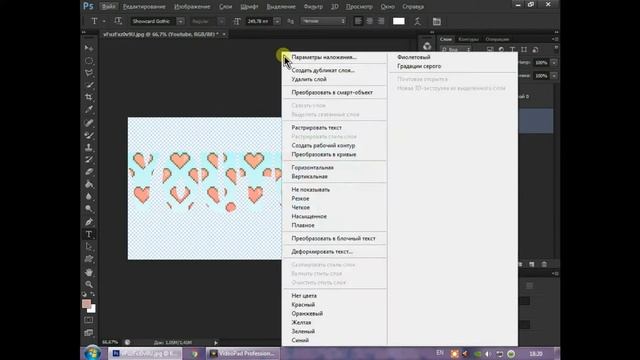Select the Clone Stamp tool
640x360 pixels.
pyautogui.click(x=89, y=147)
